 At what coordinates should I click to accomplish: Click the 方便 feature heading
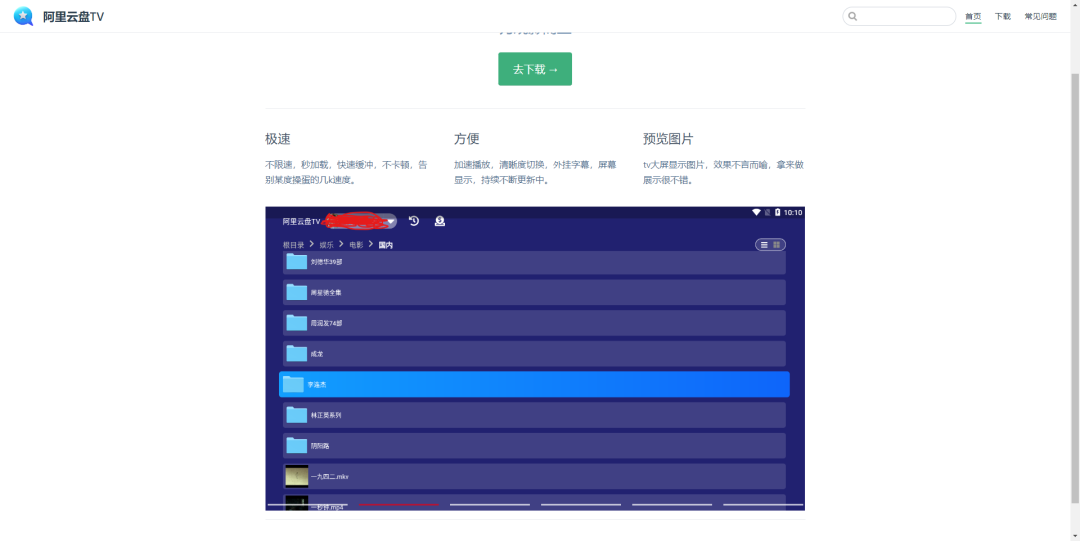[x=466, y=139]
